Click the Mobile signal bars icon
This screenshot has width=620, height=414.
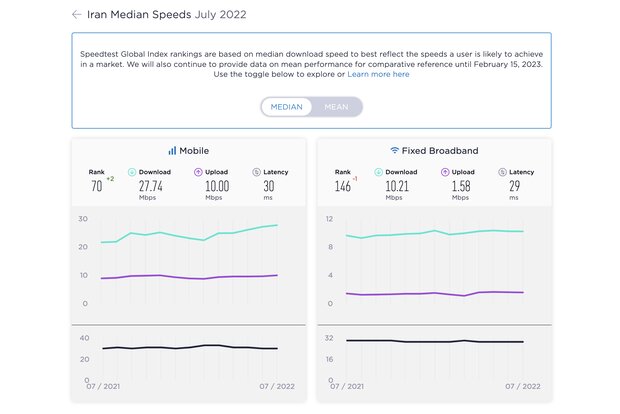[172, 151]
